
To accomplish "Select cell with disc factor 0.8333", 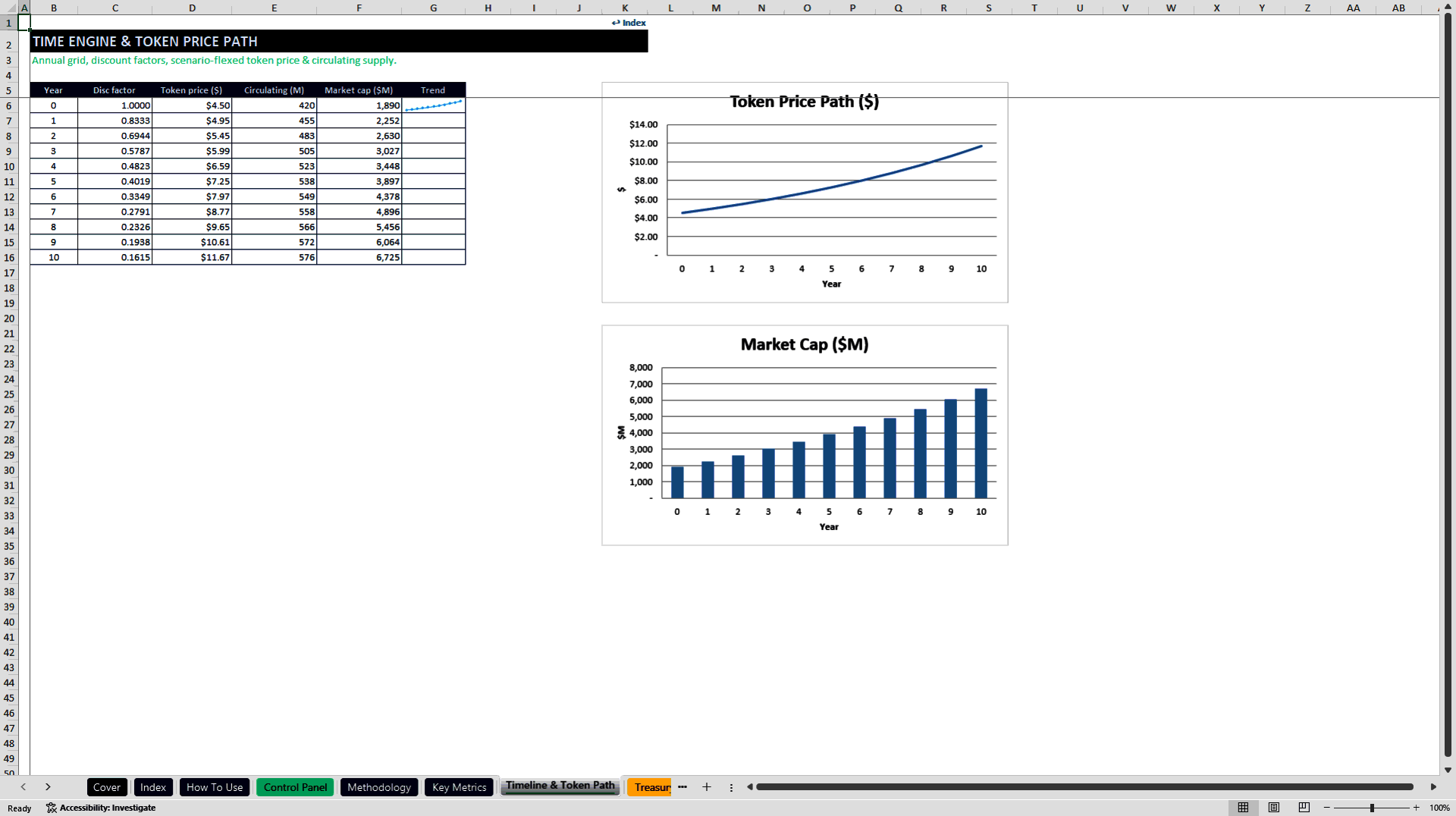I will [x=115, y=121].
